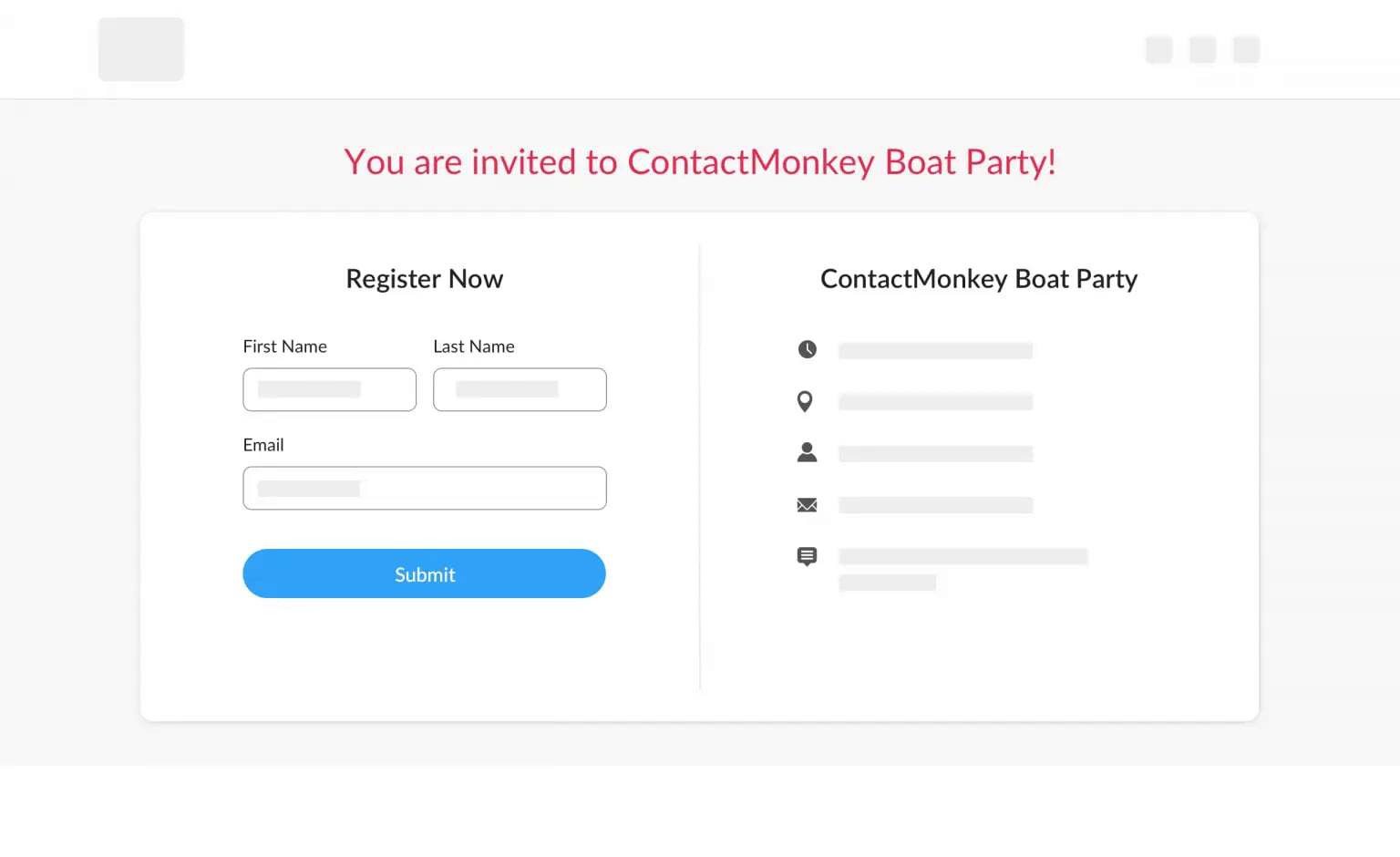The image size is (1400, 857).
Task: Click the short placeholder bar under the description
Action: click(x=887, y=583)
